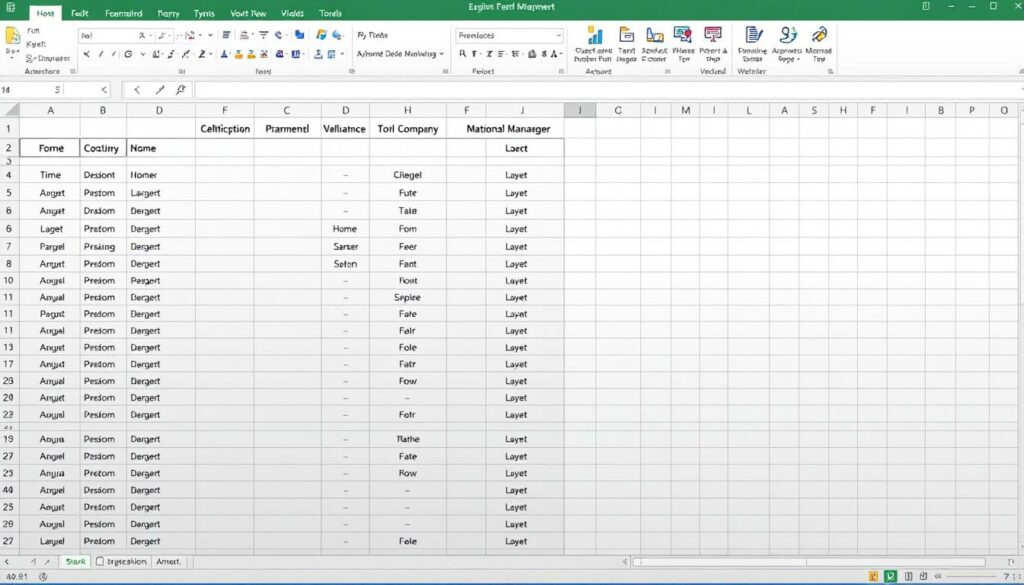This screenshot has width=1024, height=585.
Task: Click the Whaee Tpe monitor icon
Action: tap(683, 35)
